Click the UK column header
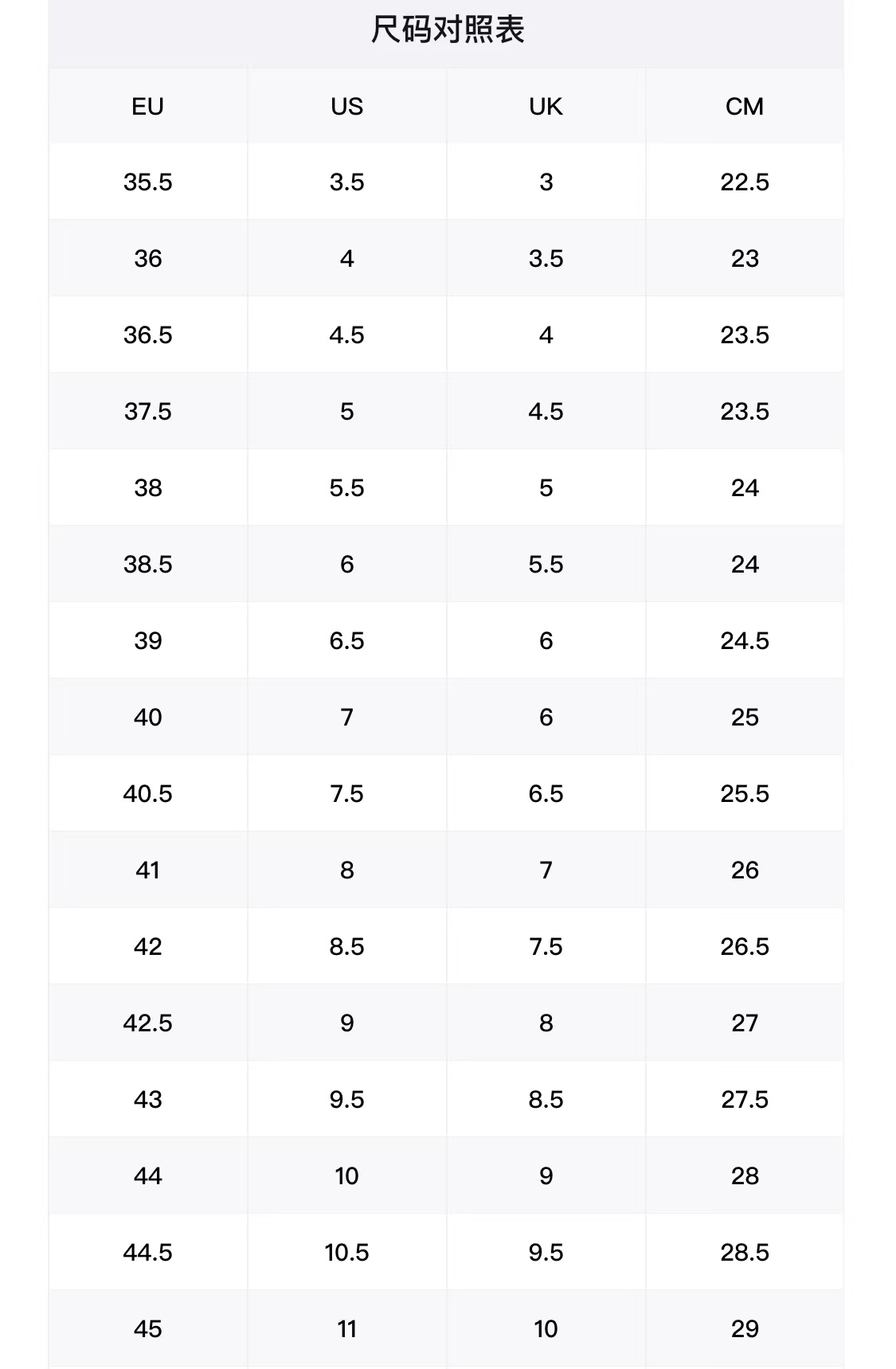 [546, 106]
